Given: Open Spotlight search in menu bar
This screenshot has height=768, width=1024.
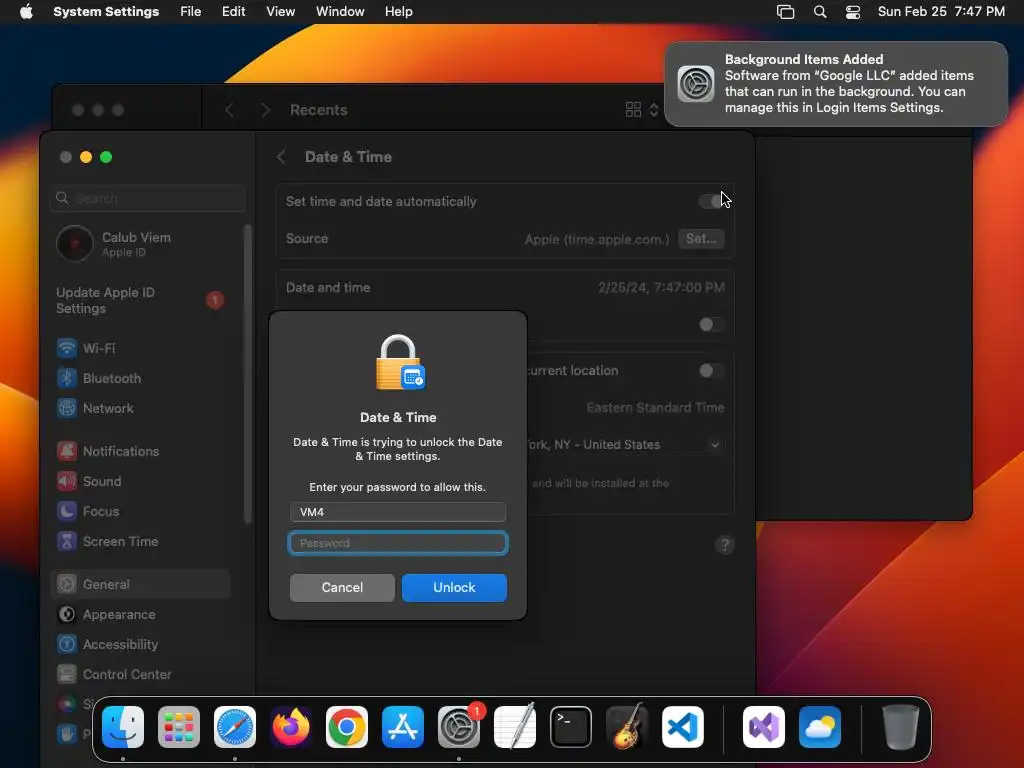Looking at the screenshot, I should [820, 12].
